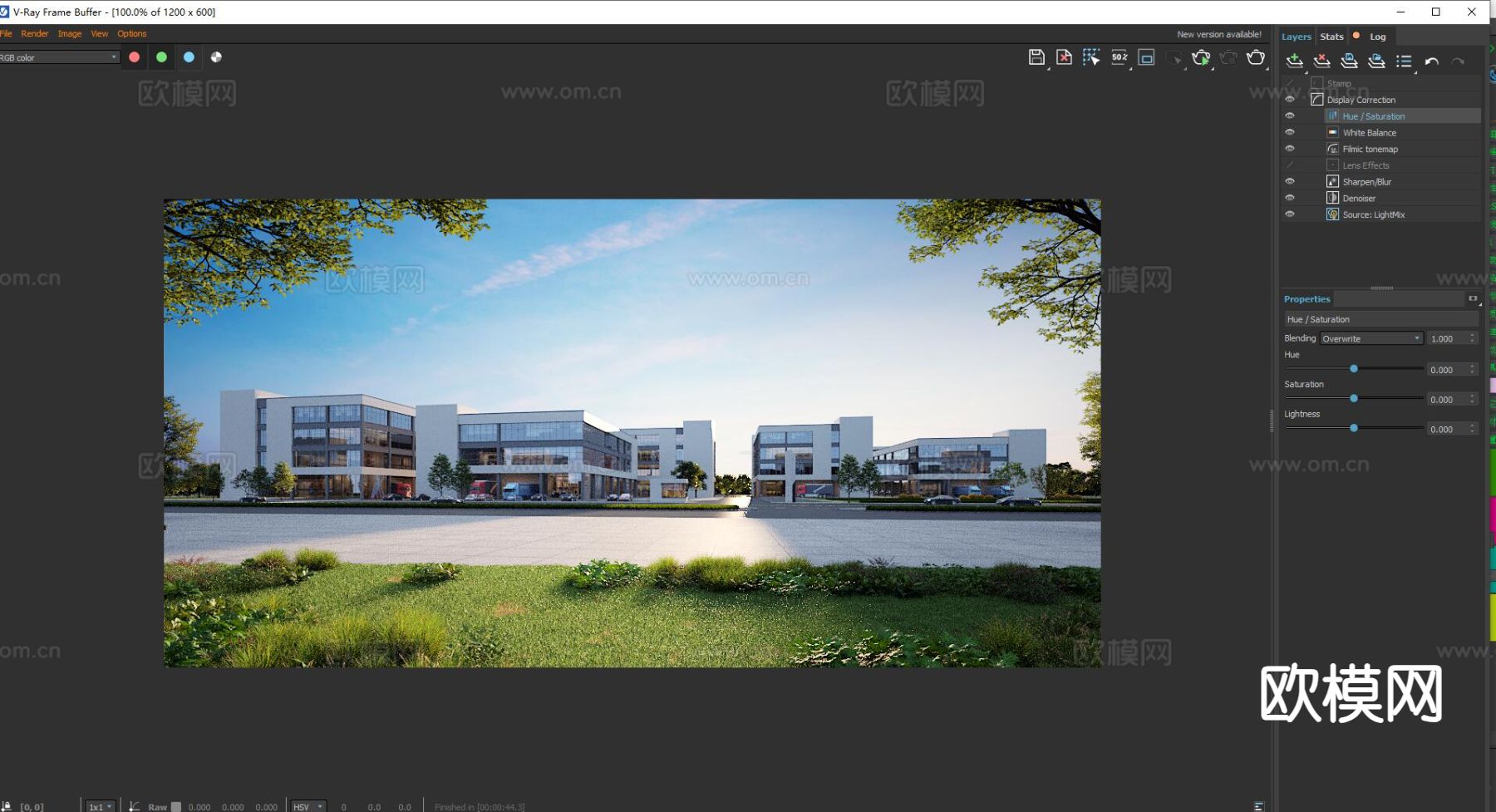Click the New version available notice
1496x812 pixels.
coord(1219,34)
